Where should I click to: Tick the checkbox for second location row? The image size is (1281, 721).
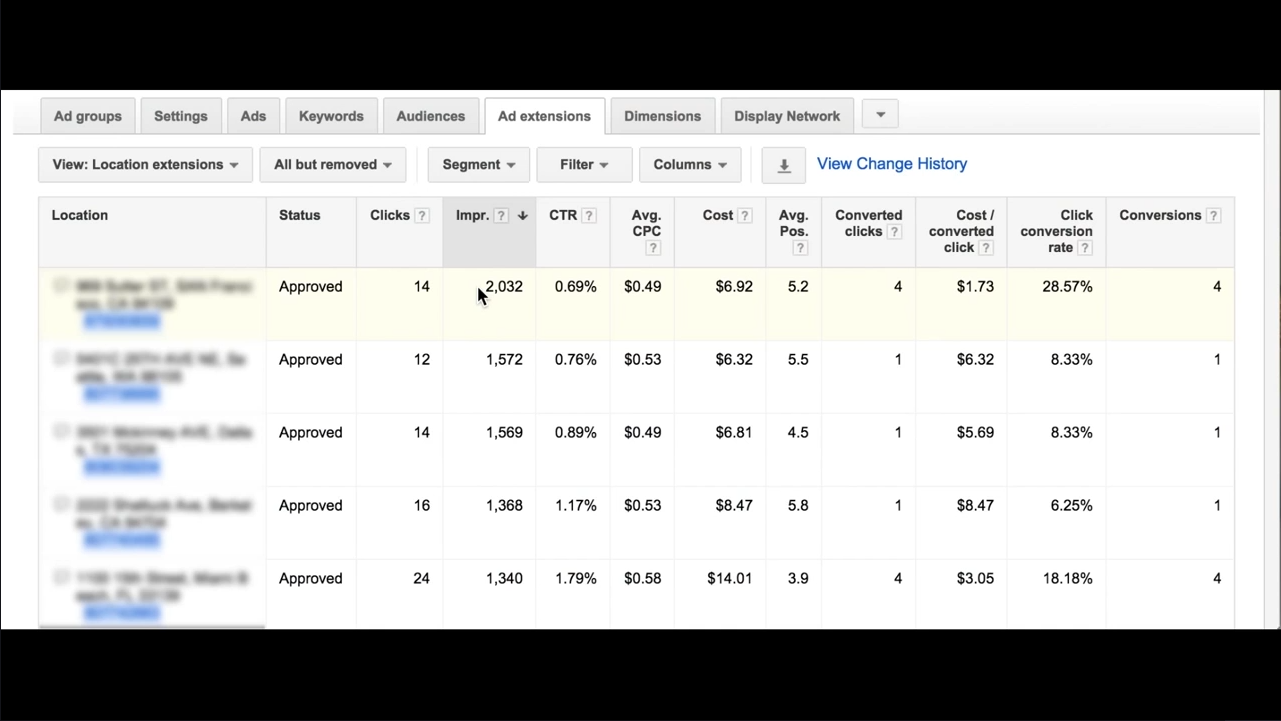pyautogui.click(x=60, y=358)
